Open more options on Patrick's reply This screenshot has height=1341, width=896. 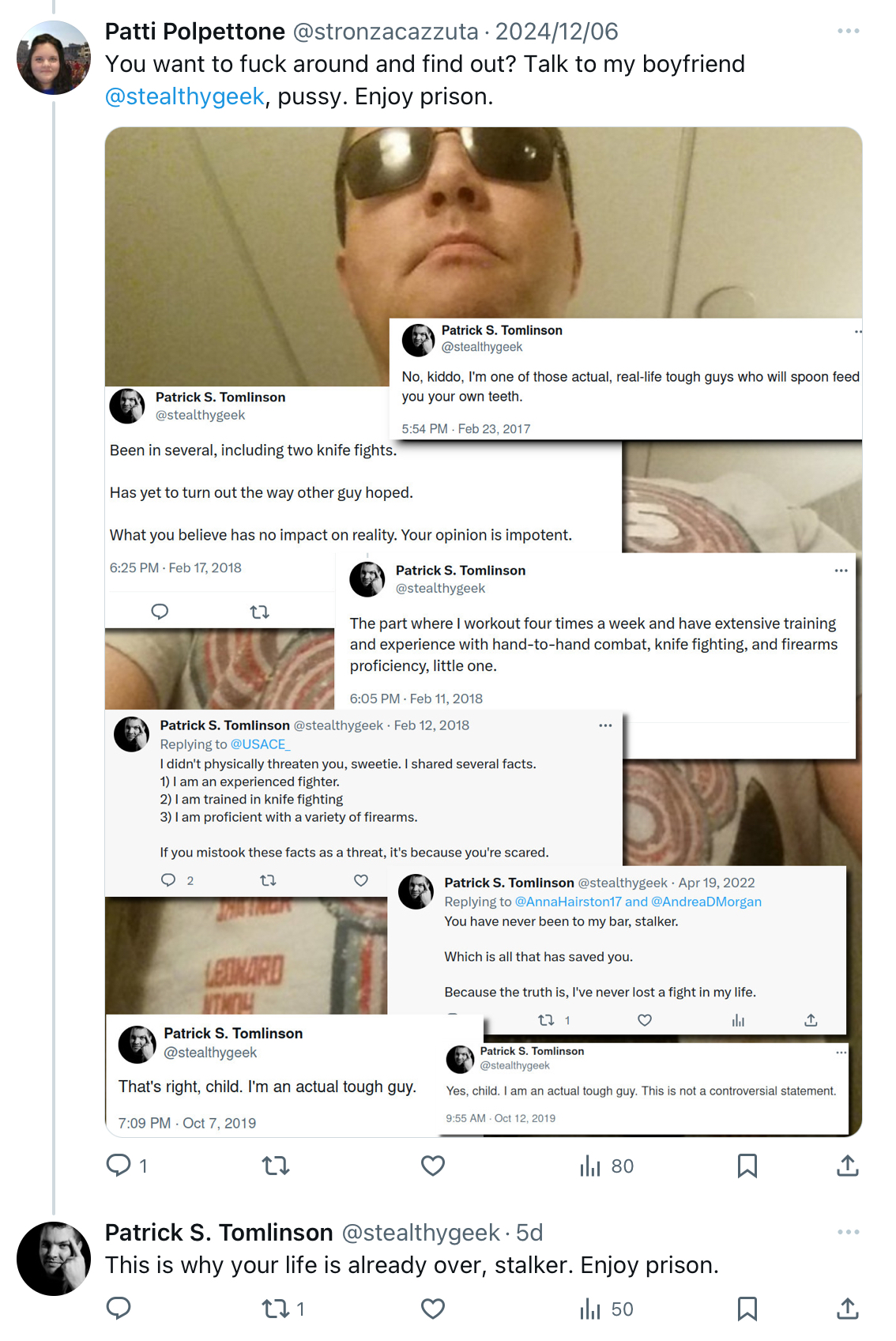click(848, 1232)
